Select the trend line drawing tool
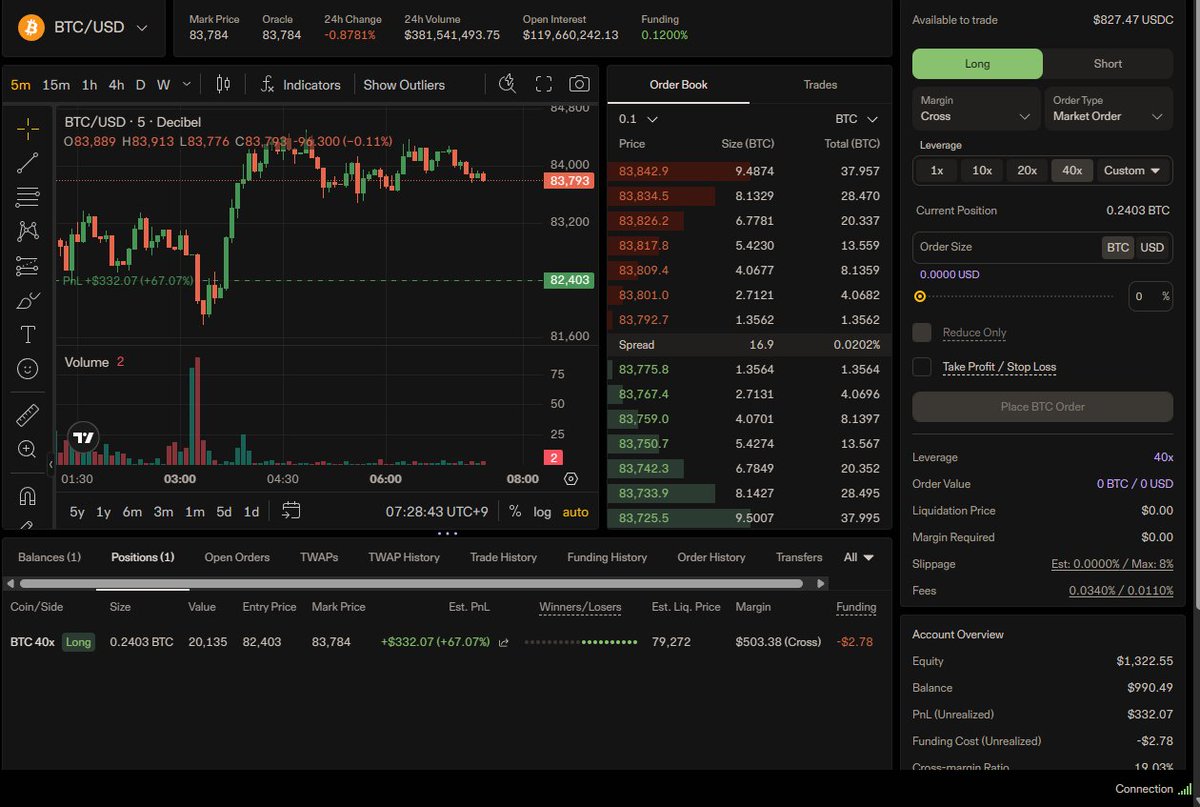The width and height of the screenshot is (1200, 807). pos(28,163)
